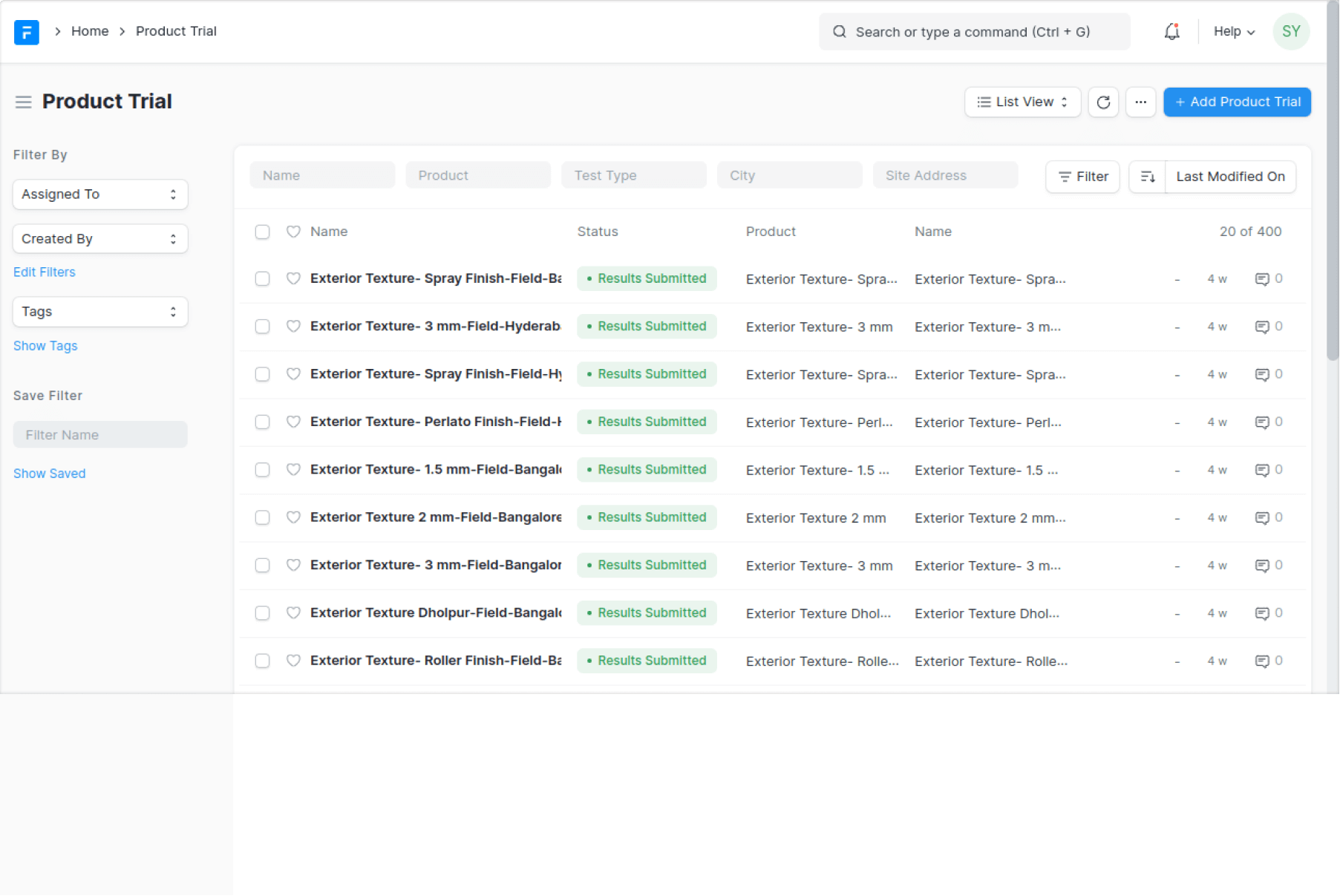Open the SY user avatar menu
The image size is (1340, 896).
point(1290,32)
